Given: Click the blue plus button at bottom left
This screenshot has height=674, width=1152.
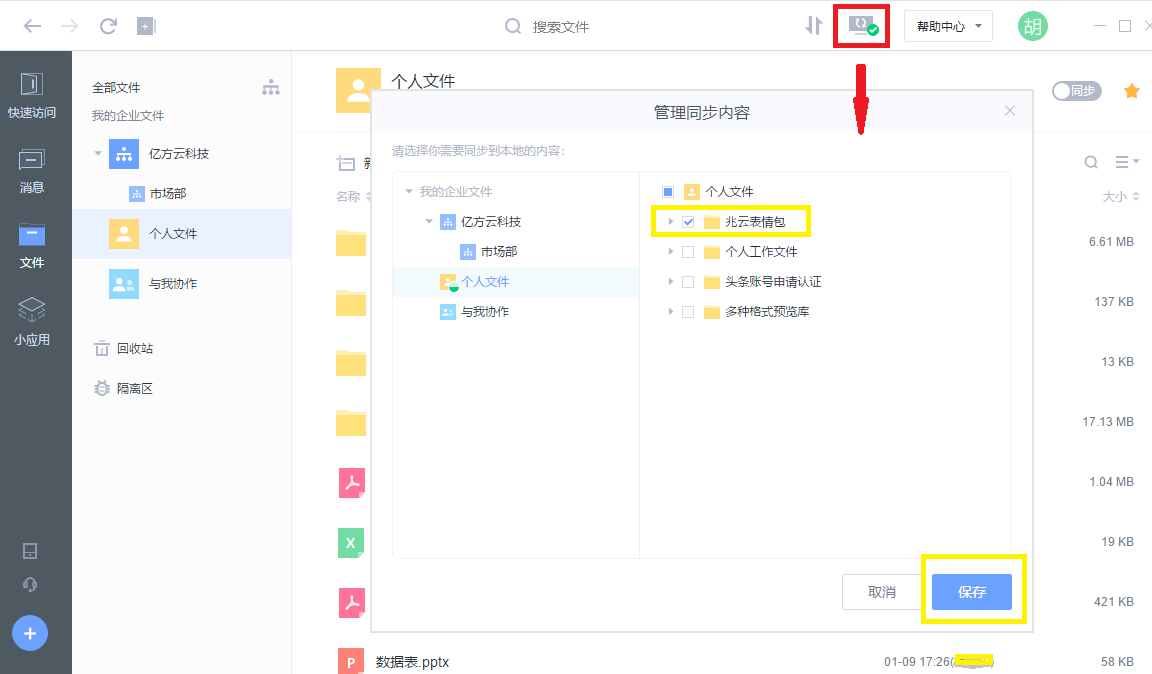Looking at the screenshot, I should tap(29, 633).
